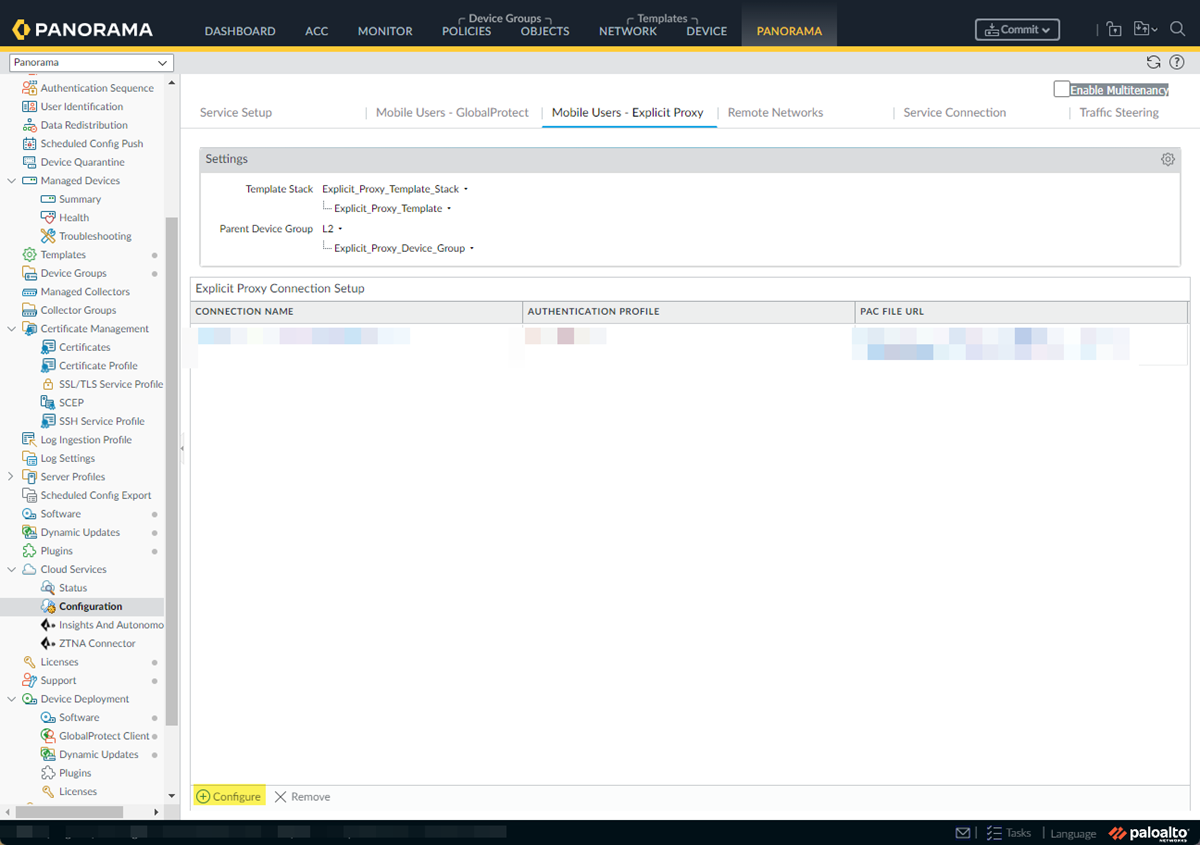Open the help question mark icon
1200x845 pixels.
(x=1177, y=62)
